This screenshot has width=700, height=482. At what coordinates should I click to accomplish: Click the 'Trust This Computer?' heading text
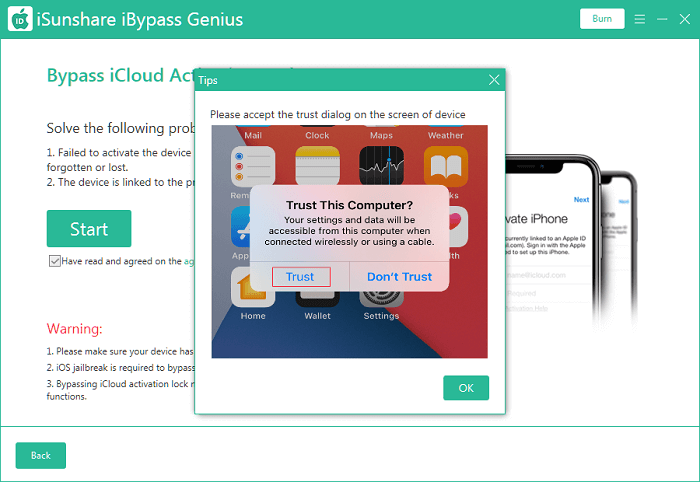(350, 205)
